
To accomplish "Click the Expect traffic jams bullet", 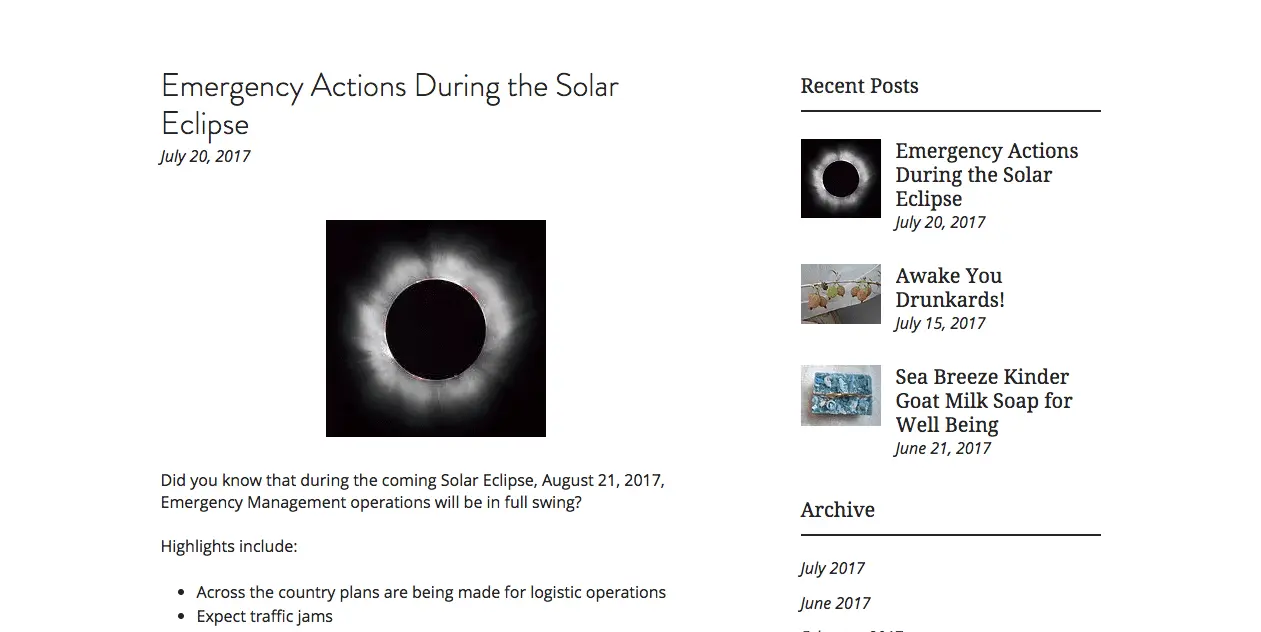I will pyautogui.click(x=264, y=616).
